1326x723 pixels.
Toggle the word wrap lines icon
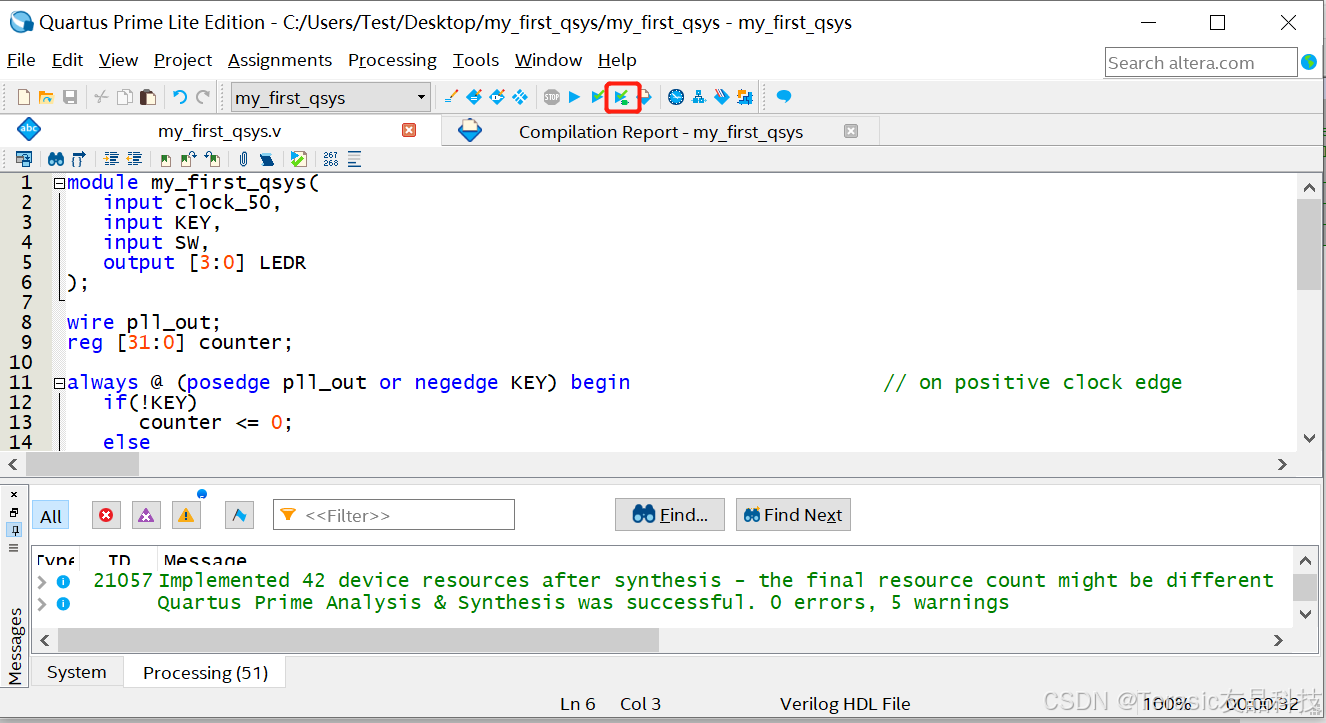(354, 159)
